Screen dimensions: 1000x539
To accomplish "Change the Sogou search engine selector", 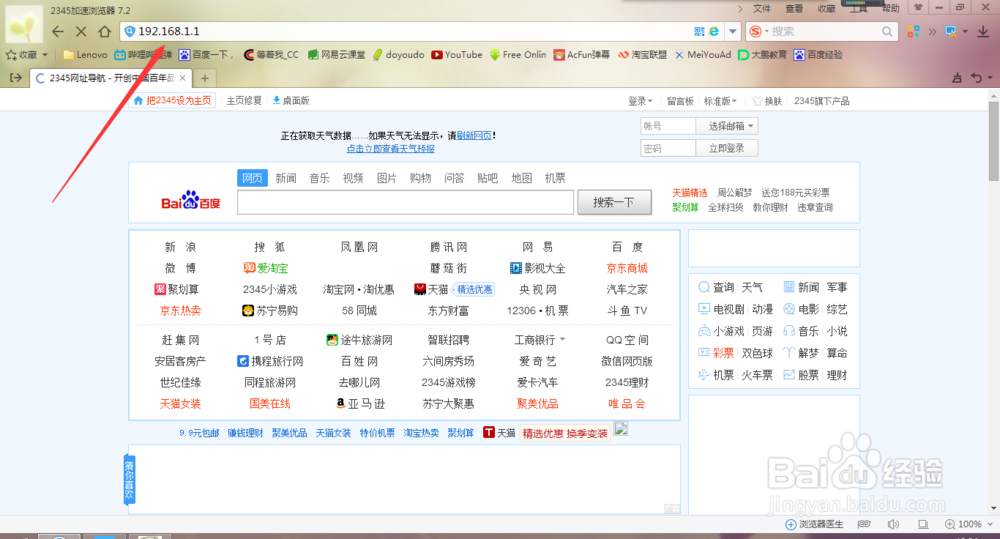I will coord(758,31).
